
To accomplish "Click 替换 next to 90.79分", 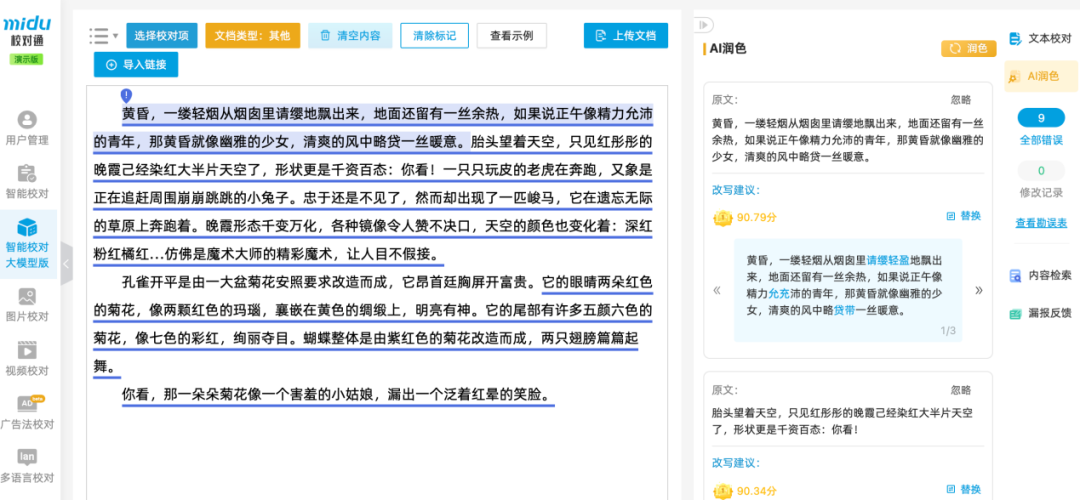I will (x=964, y=216).
